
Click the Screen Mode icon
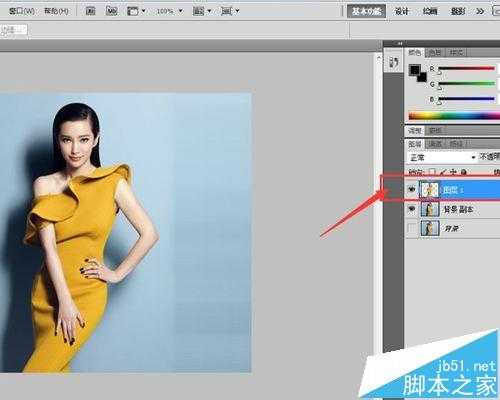tap(227, 11)
